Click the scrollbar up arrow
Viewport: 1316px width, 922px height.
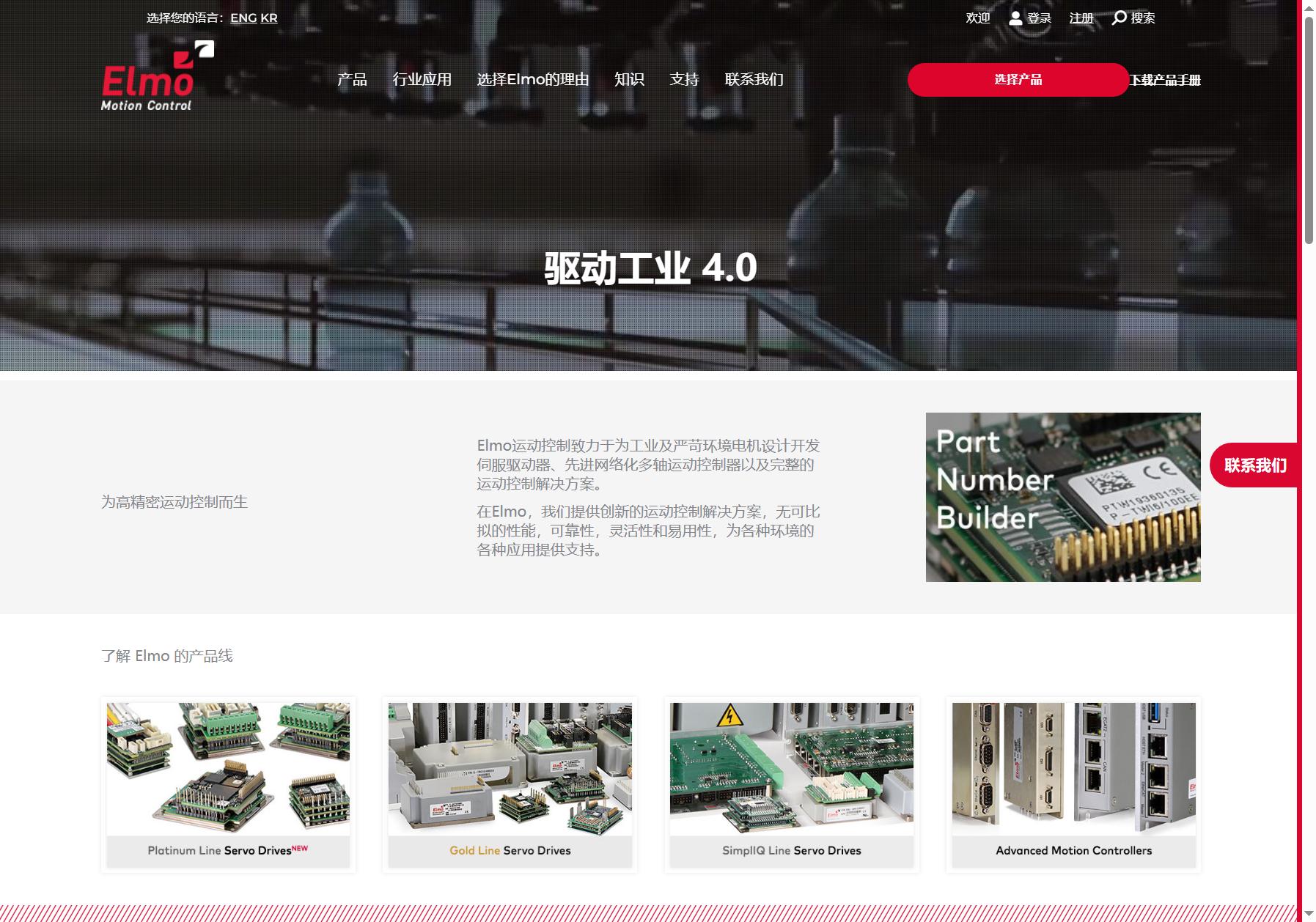tap(1309, 7)
